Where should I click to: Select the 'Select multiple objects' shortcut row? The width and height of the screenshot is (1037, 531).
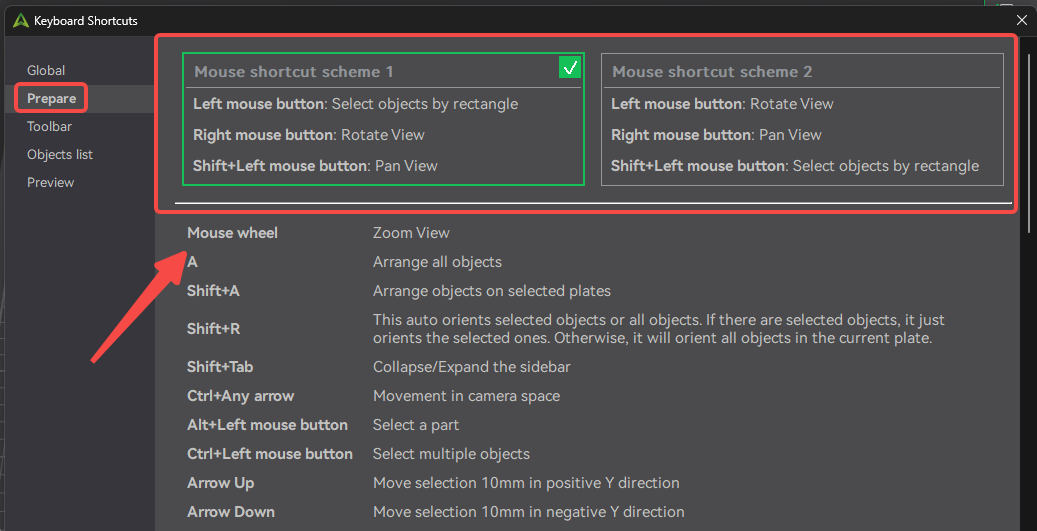coord(451,454)
